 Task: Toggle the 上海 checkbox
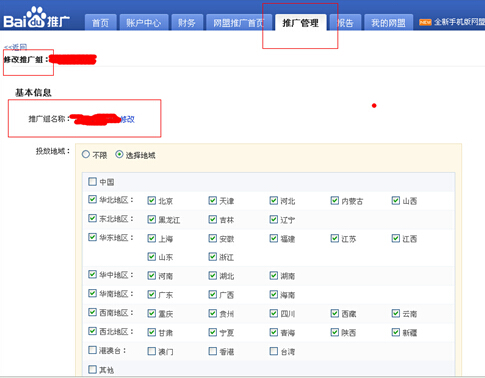click(x=152, y=238)
